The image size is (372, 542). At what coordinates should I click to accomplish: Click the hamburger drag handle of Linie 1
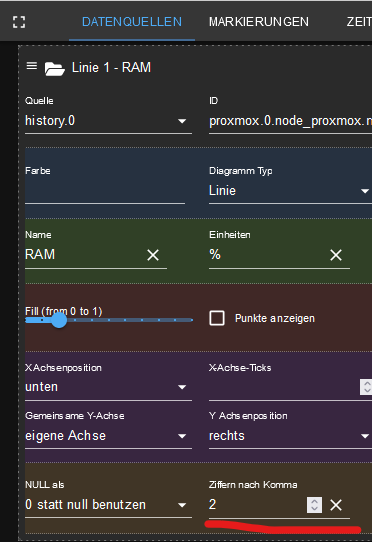coord(32,65)
